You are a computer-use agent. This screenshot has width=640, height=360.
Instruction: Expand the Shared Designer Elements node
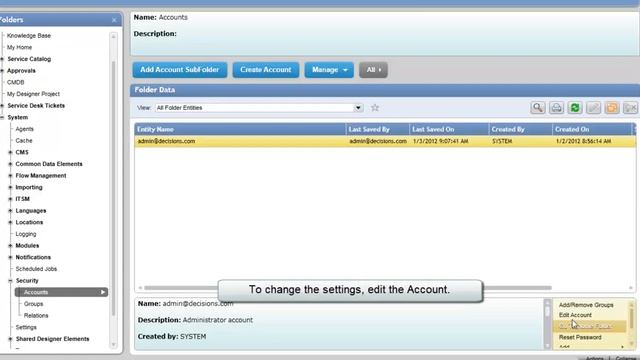10,339
